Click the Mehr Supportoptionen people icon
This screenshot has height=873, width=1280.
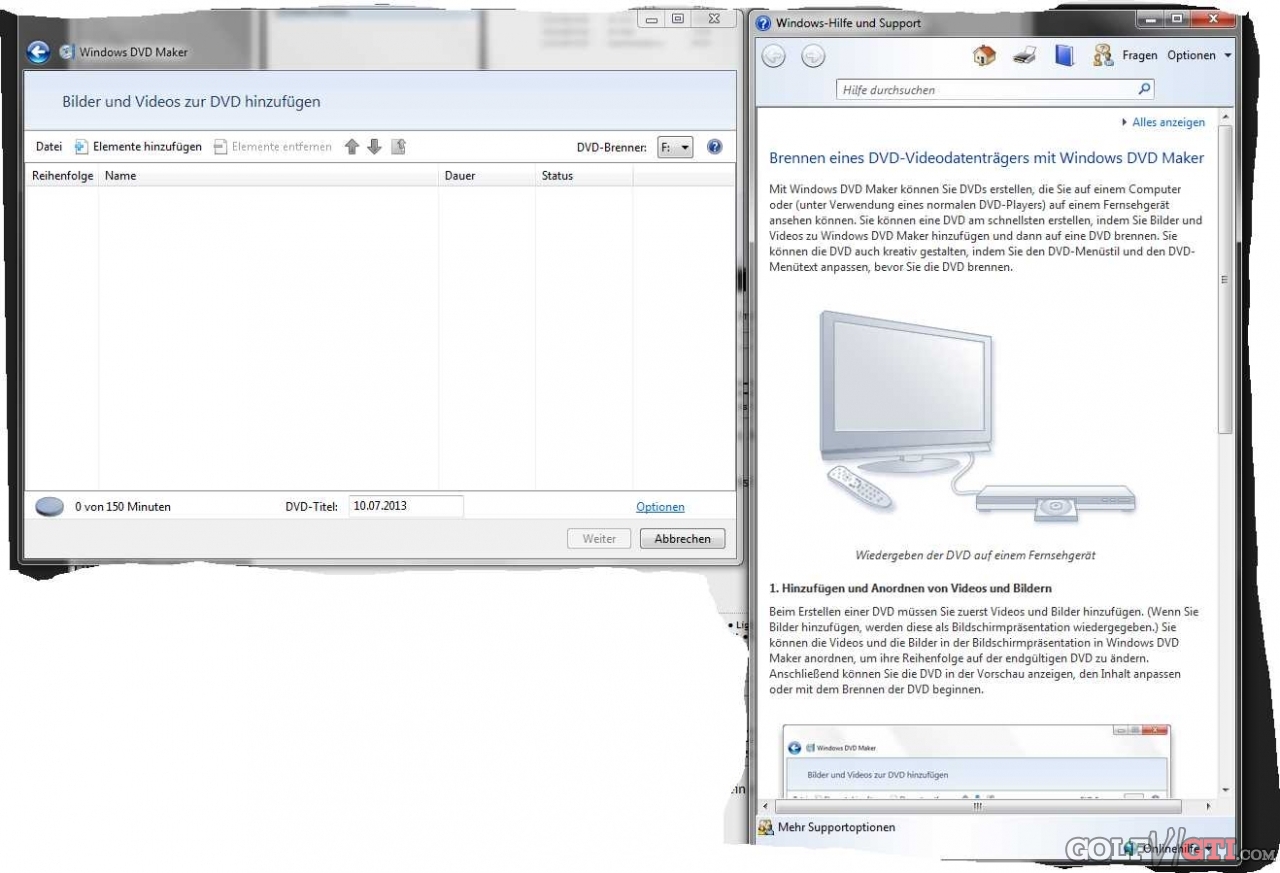pyautogui.click(x=766, y=828)
